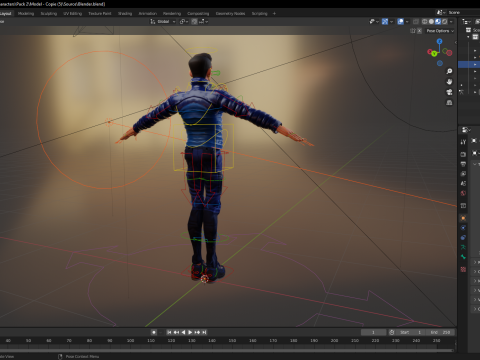
Task: Jump to the timeline start frame
Action: 169,332
